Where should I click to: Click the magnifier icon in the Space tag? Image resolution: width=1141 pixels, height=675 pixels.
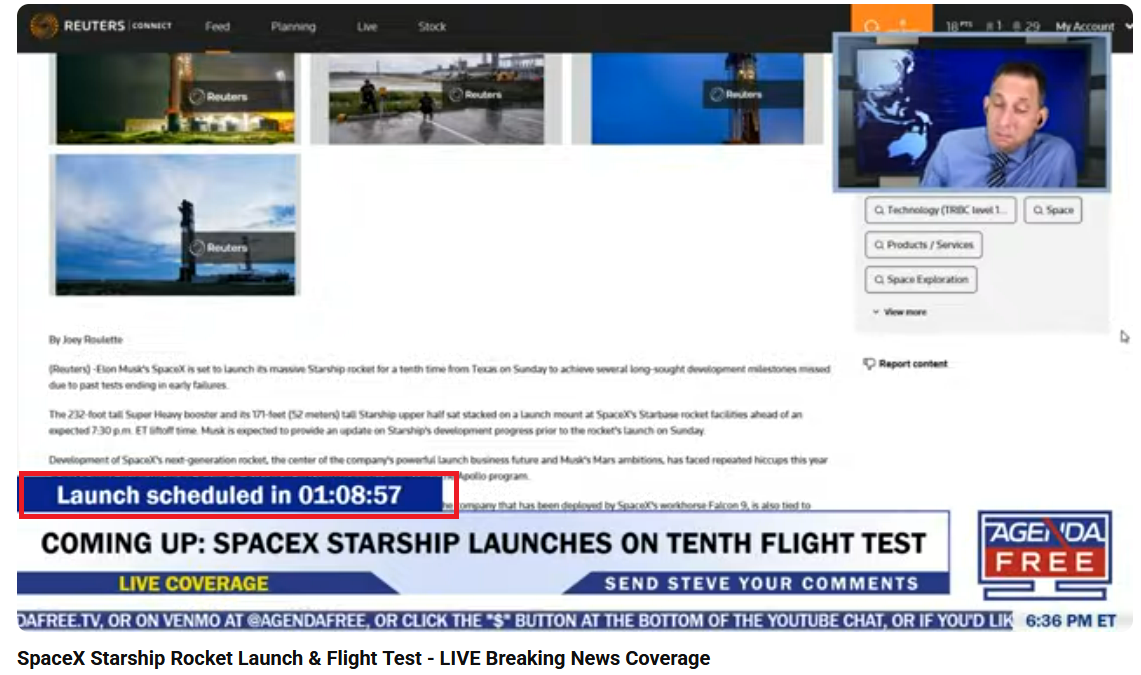[1038, 211]
